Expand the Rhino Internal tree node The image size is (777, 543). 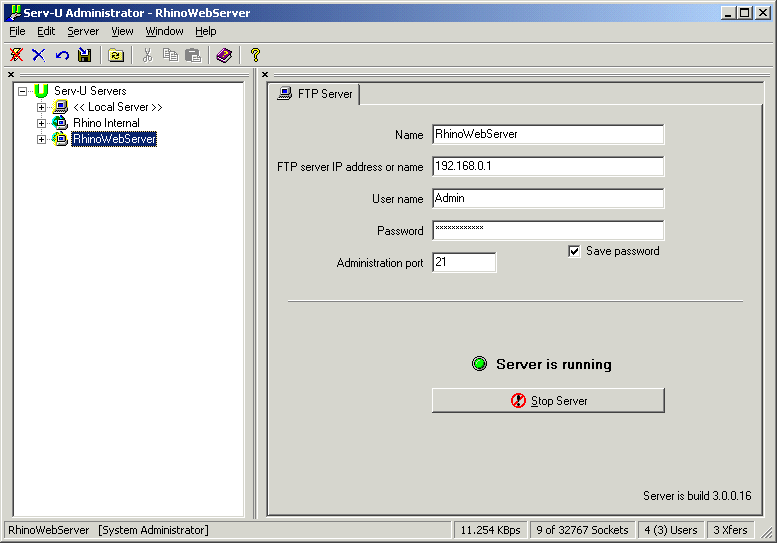point(41,123)
